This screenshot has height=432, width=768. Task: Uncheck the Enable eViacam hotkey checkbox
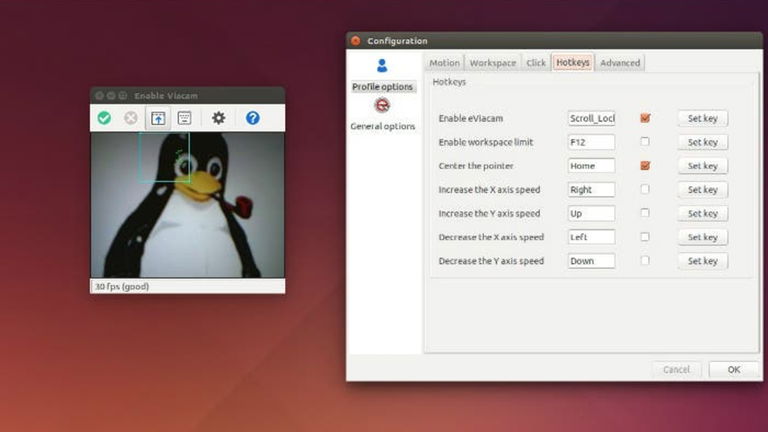pyautogui.click(x=645, y=118)
